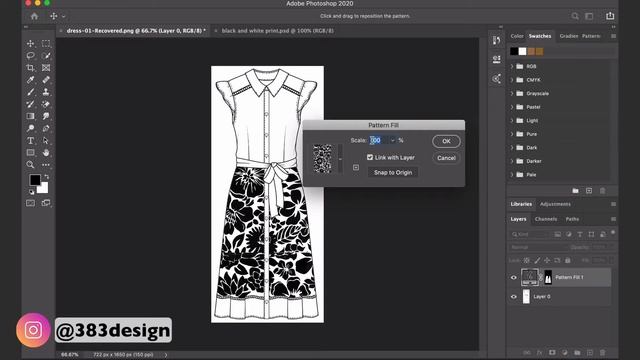Image resolution: width=640 pixels, height=360 pixels.
Task: Click the add layer mask icon
Action: point(552,352)
